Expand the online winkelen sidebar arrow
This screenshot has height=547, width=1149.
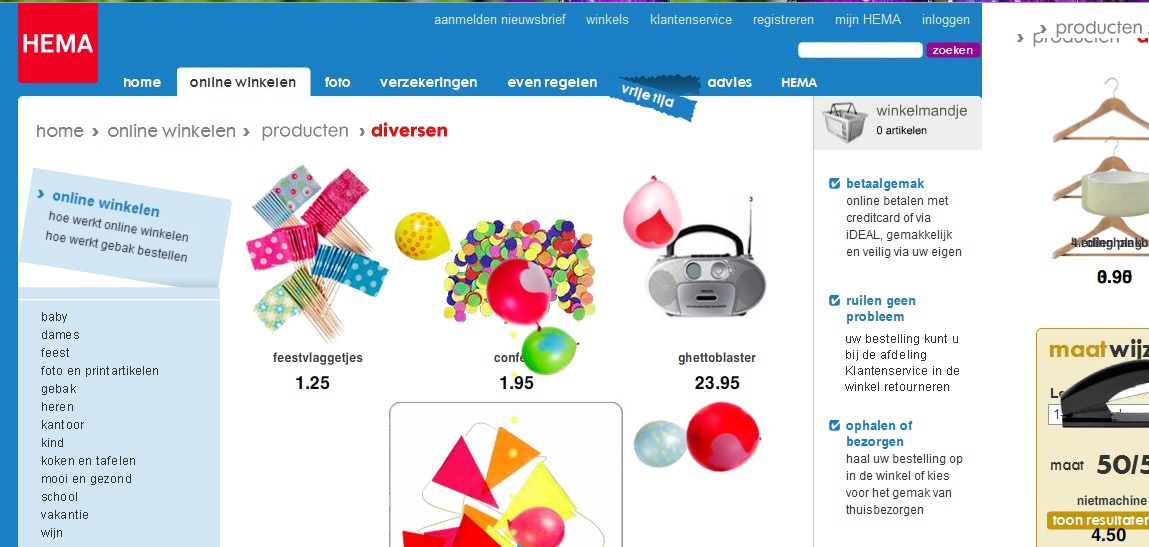click(40, 195)
